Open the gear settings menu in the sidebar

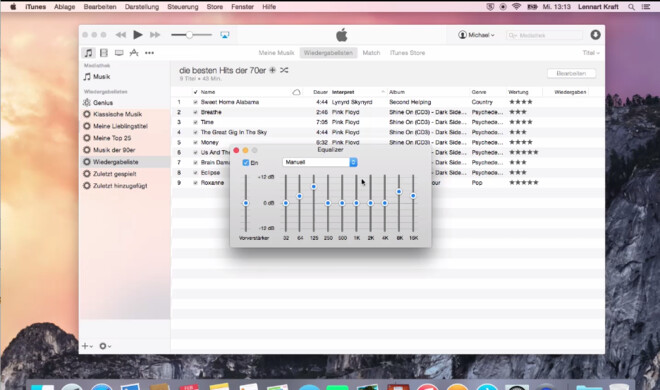[105, 346]
